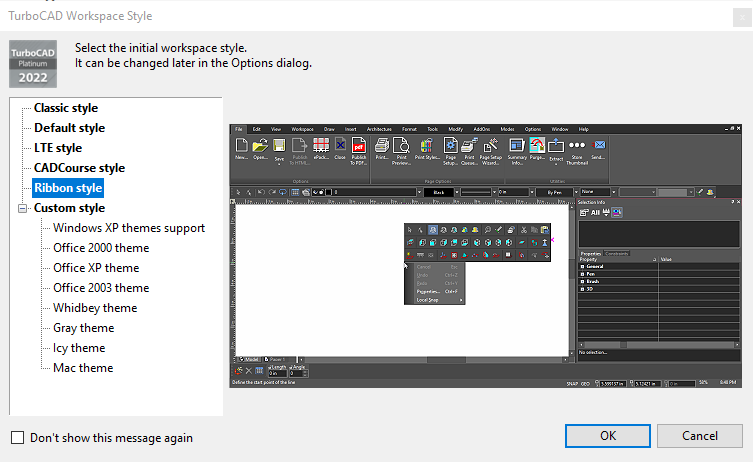Close the TurboCAD Workspace Style dialog

(742, 18)
